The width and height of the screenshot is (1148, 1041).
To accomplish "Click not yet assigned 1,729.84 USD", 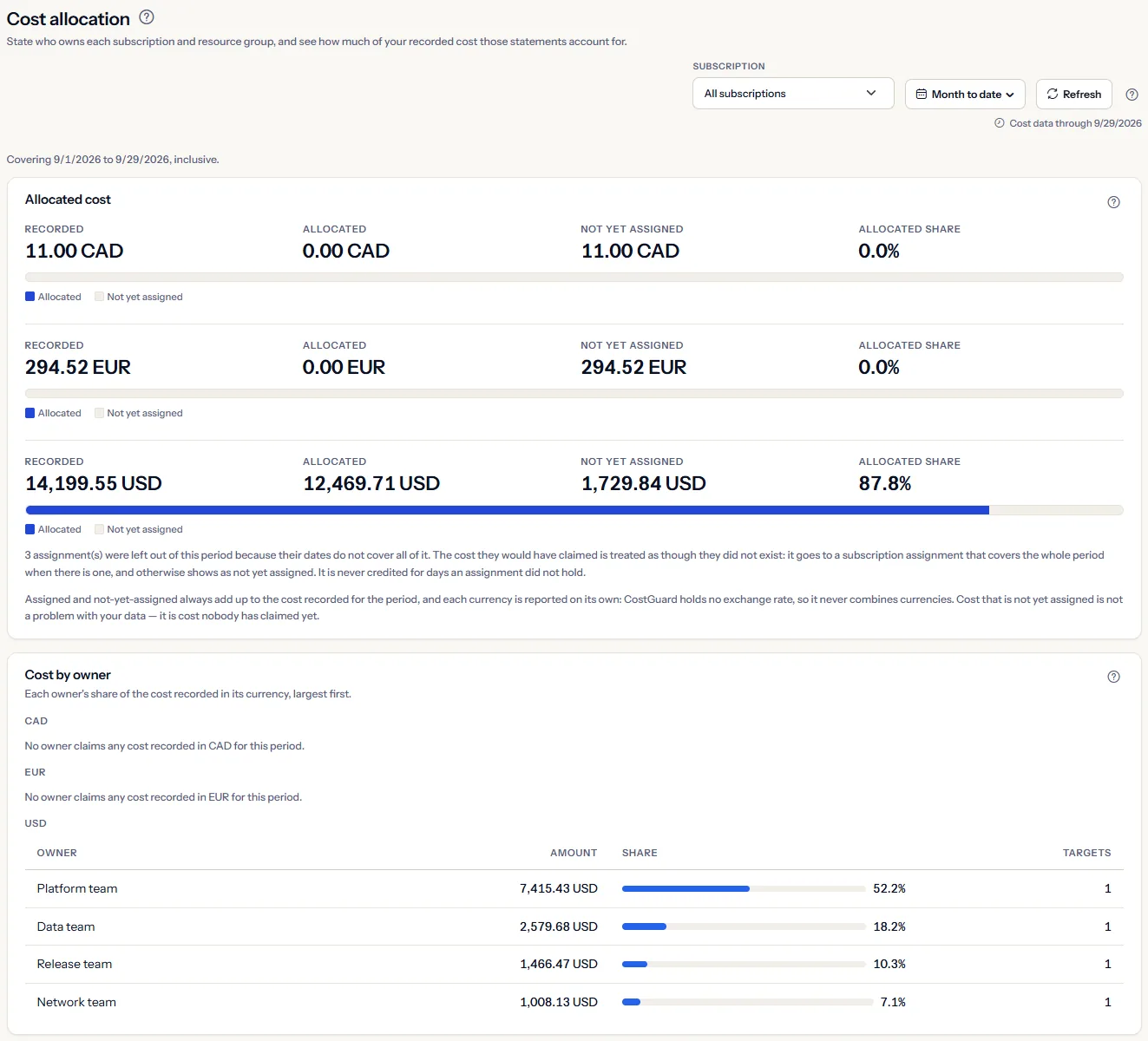I will coord(643,483).
